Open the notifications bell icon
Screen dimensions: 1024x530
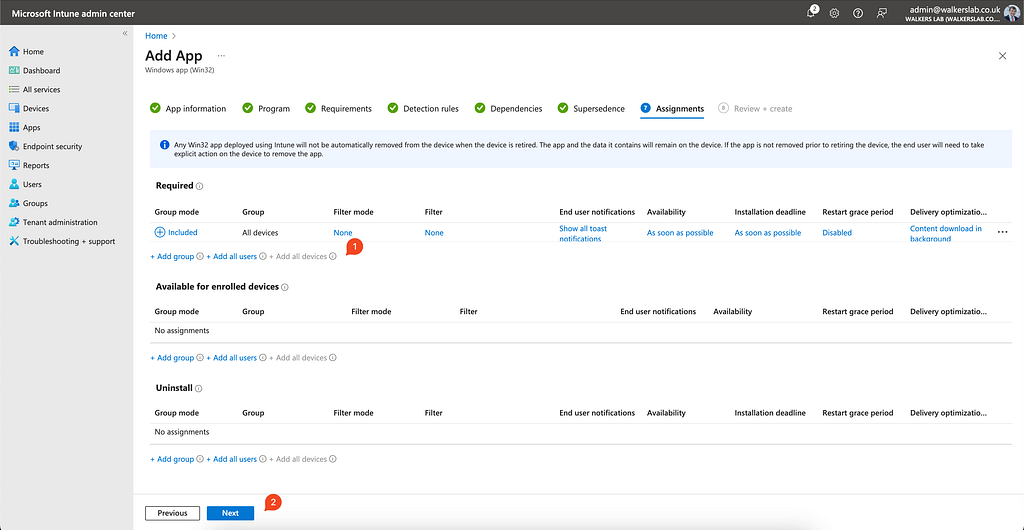[x=811, y=13]
